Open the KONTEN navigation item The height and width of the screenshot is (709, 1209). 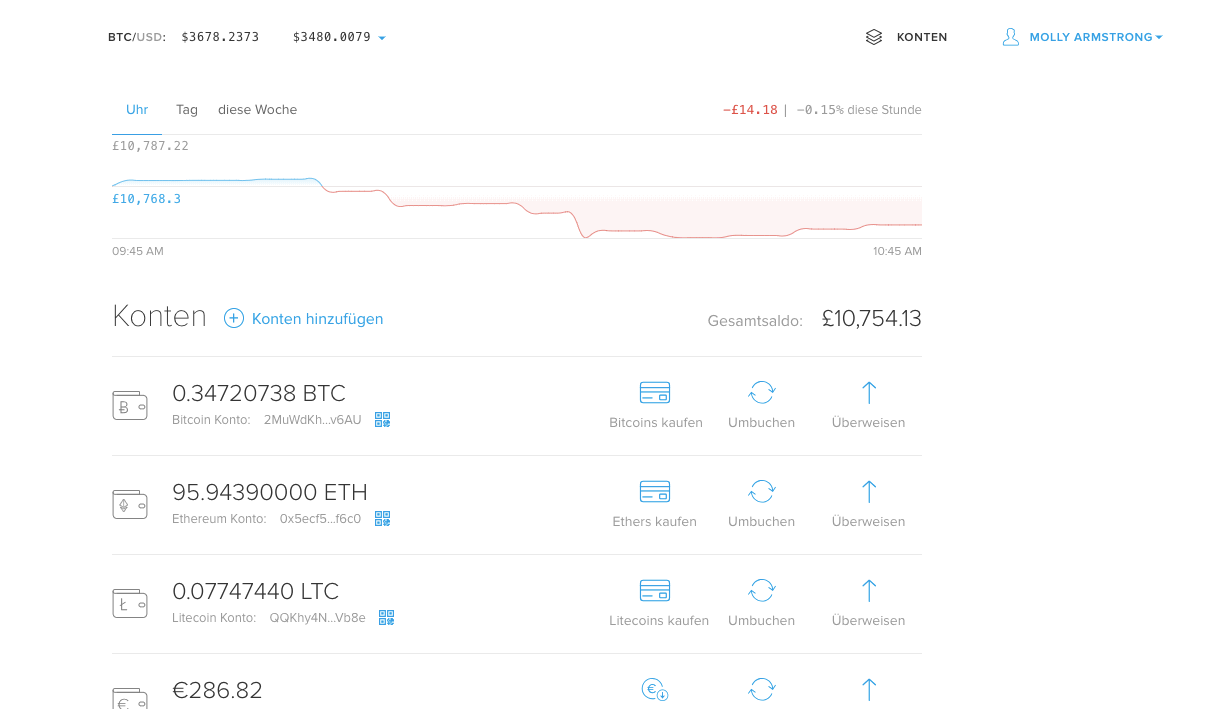(x=922, y=37)
